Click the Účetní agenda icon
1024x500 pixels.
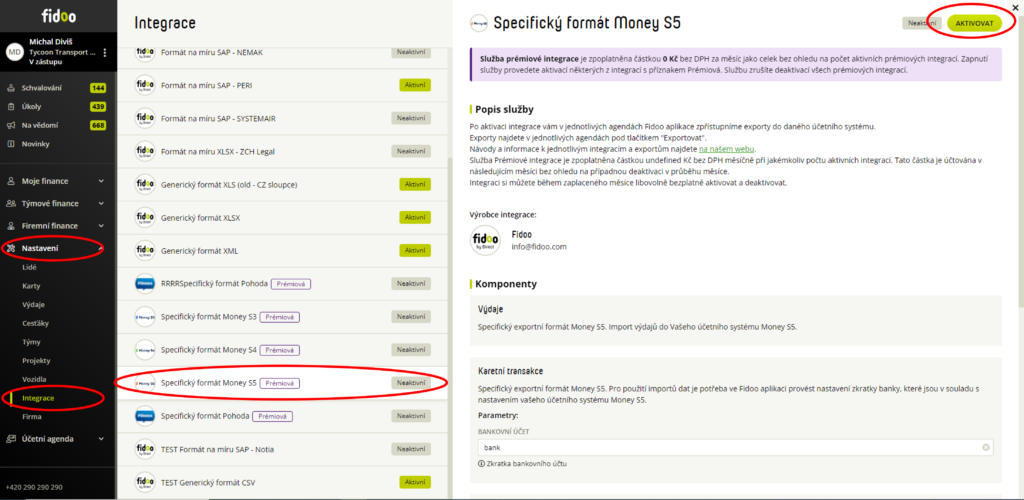(x=10, y=439)
